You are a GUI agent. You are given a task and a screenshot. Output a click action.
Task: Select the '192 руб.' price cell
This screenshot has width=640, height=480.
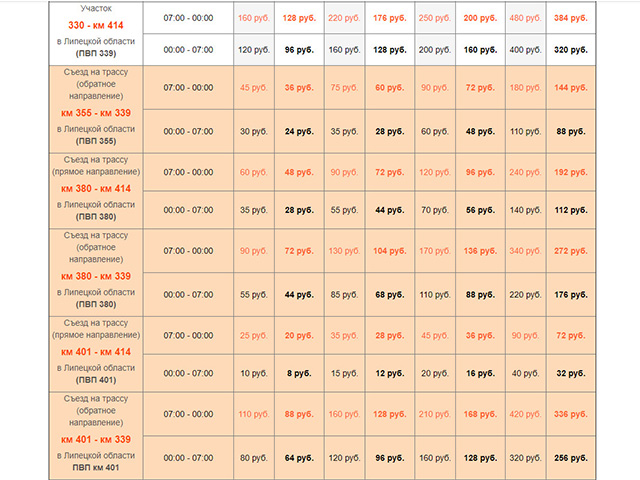[571, 172]
